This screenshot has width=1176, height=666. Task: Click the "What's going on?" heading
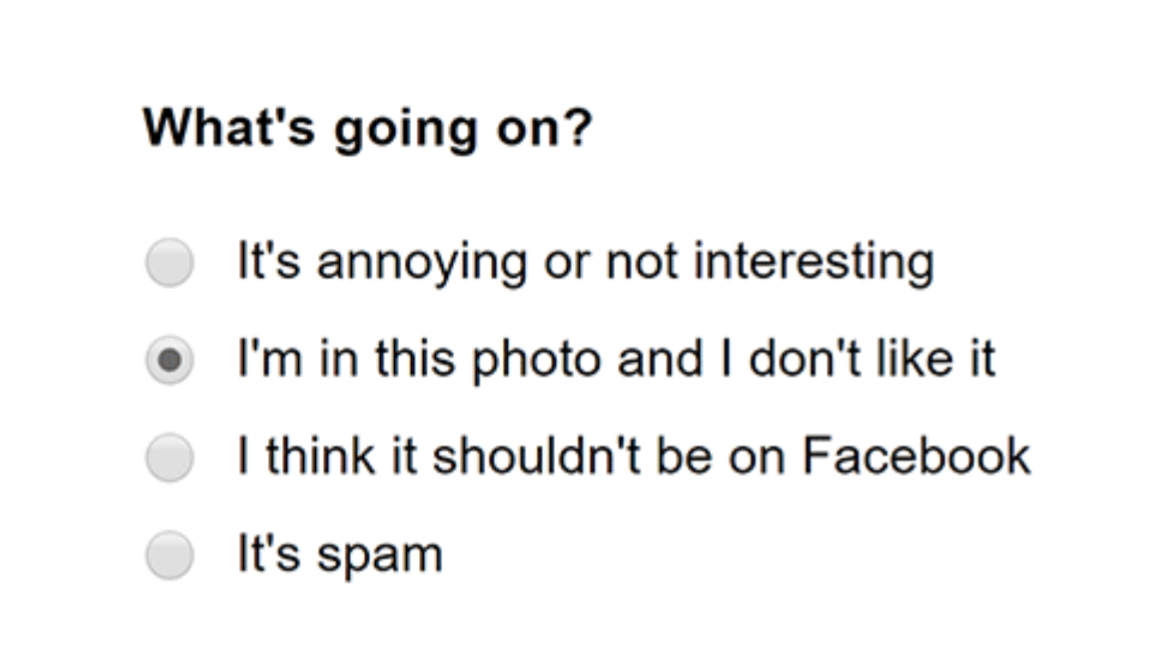pyautogui.click(x=368, y=128)
